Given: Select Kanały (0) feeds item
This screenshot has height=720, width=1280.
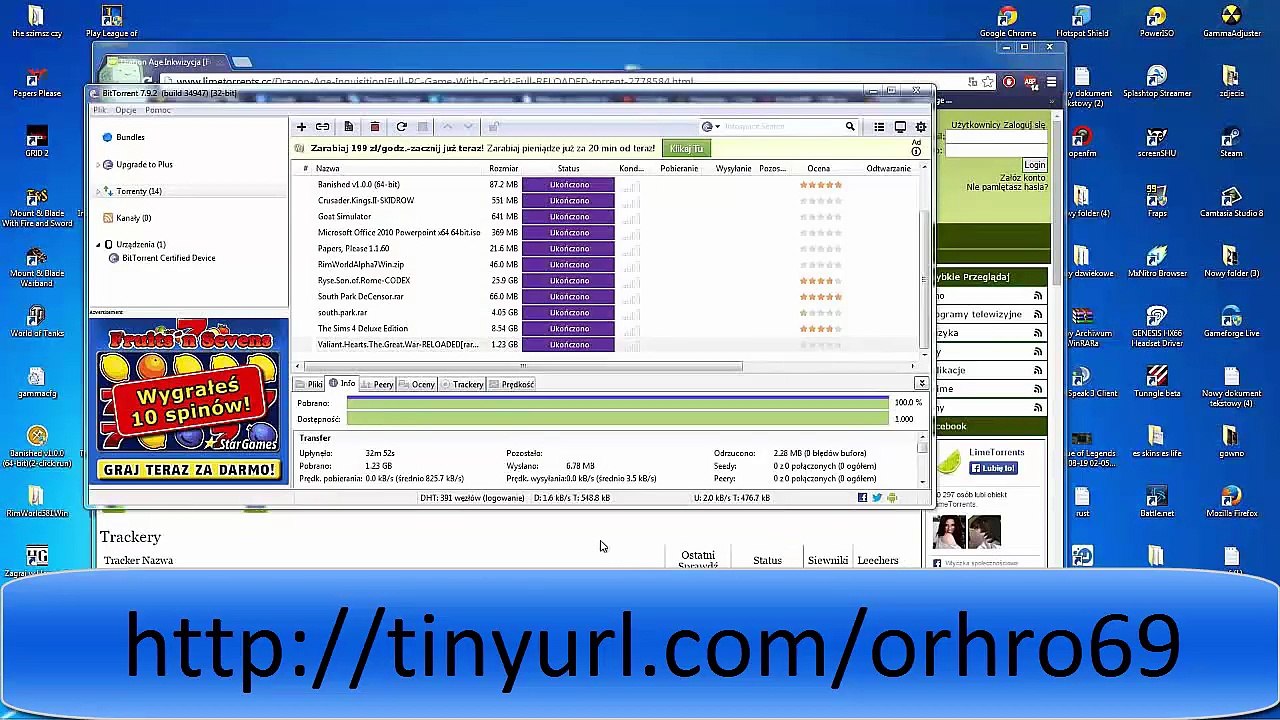Looking at the screenshot, I should (x=133, y=218).
